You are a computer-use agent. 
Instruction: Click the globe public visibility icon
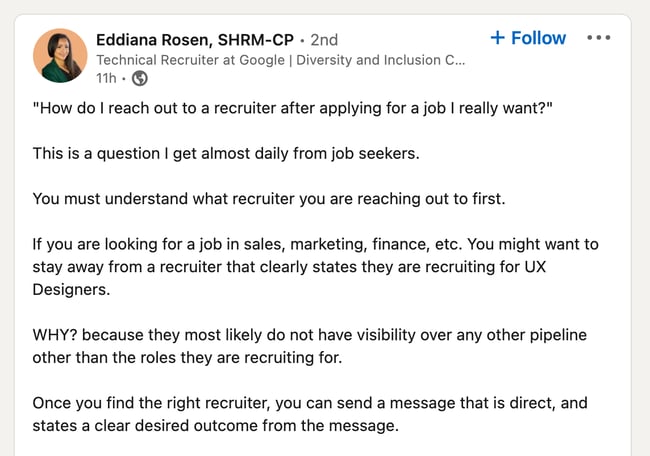pyautogui.click(x=140, y=78)
